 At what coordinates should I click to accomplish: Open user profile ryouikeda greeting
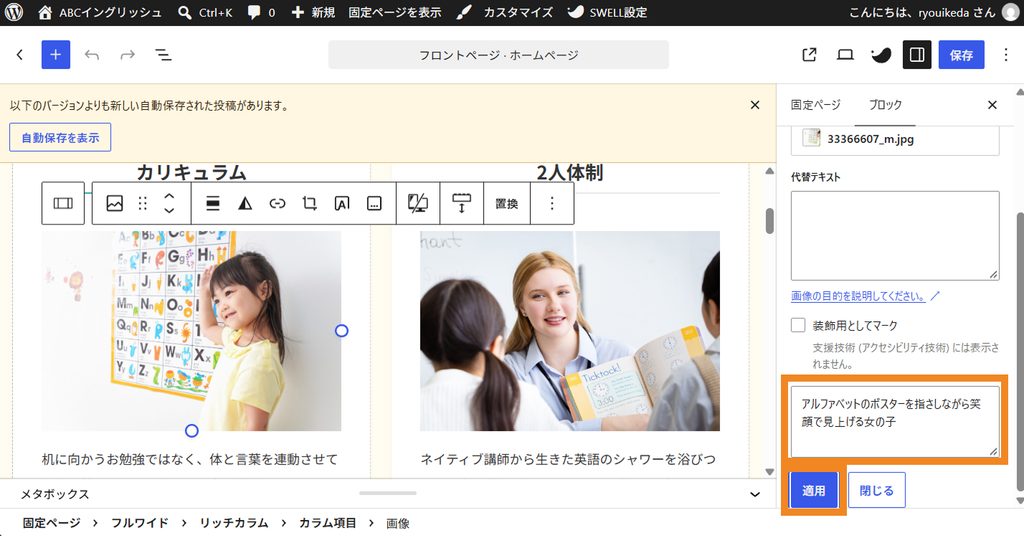[933, 12]
